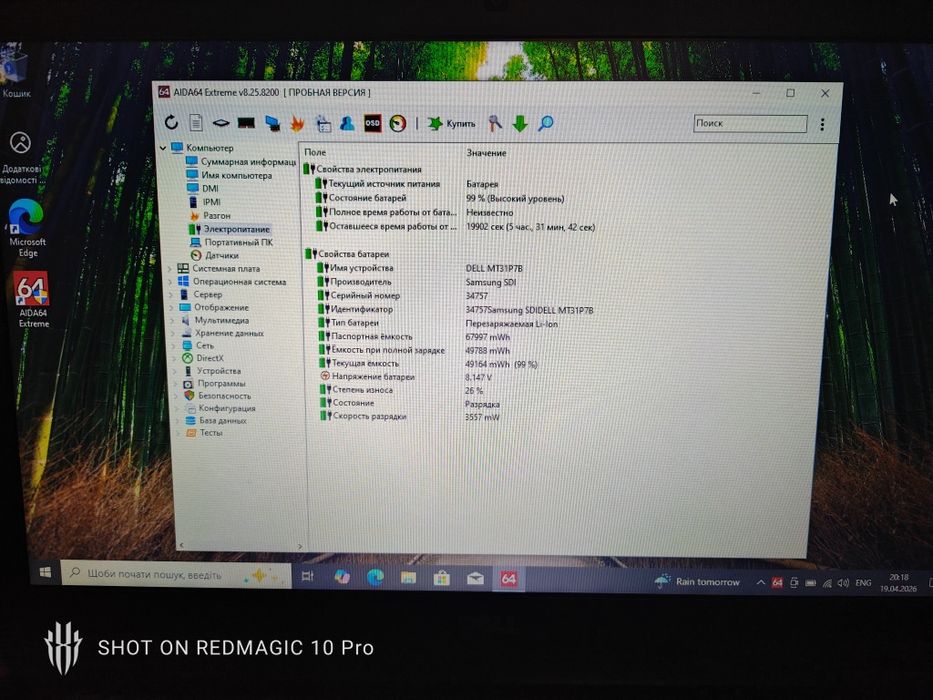Image resolution: width=933 pixels, height=700 pixels.
Task: Click the taskbar search box
Action: point(177,575)
